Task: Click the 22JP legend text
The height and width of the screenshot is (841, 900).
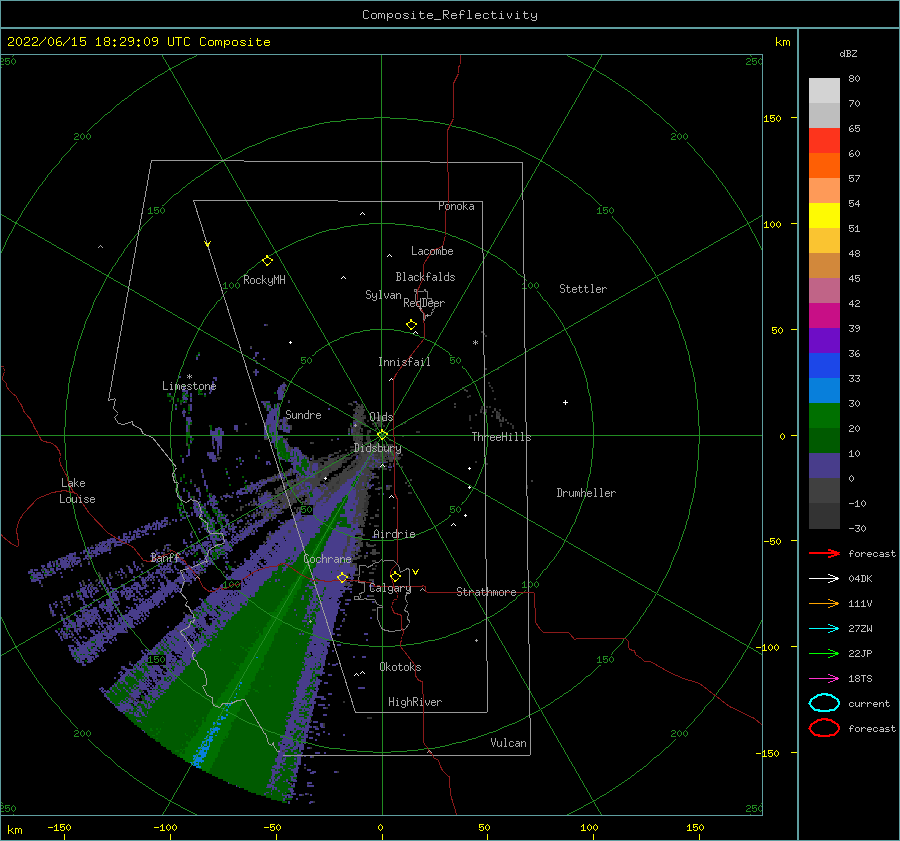Action: pyautogui.click(x=860, y=653)
